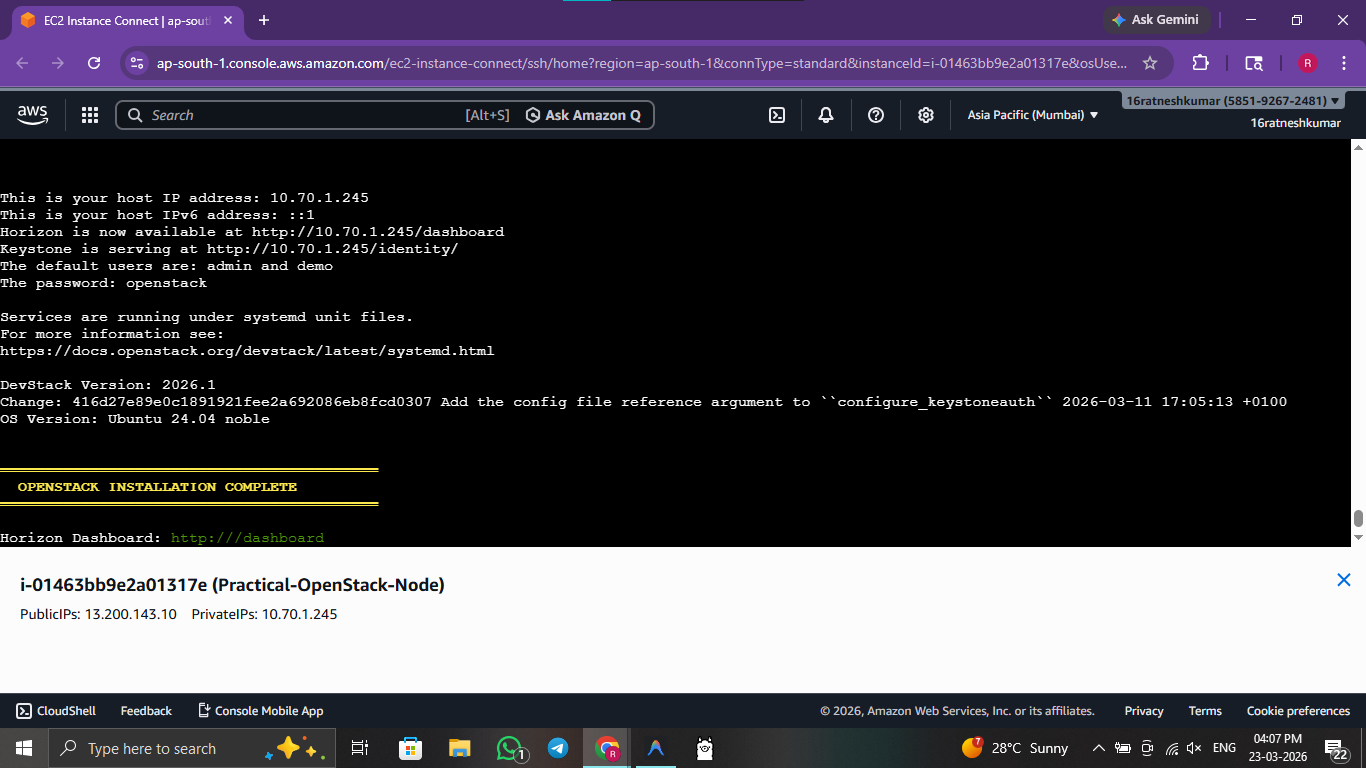This screenshot has width=1366, height=768.
Task: Open the Privacy link
Action: pos(1144,711)
